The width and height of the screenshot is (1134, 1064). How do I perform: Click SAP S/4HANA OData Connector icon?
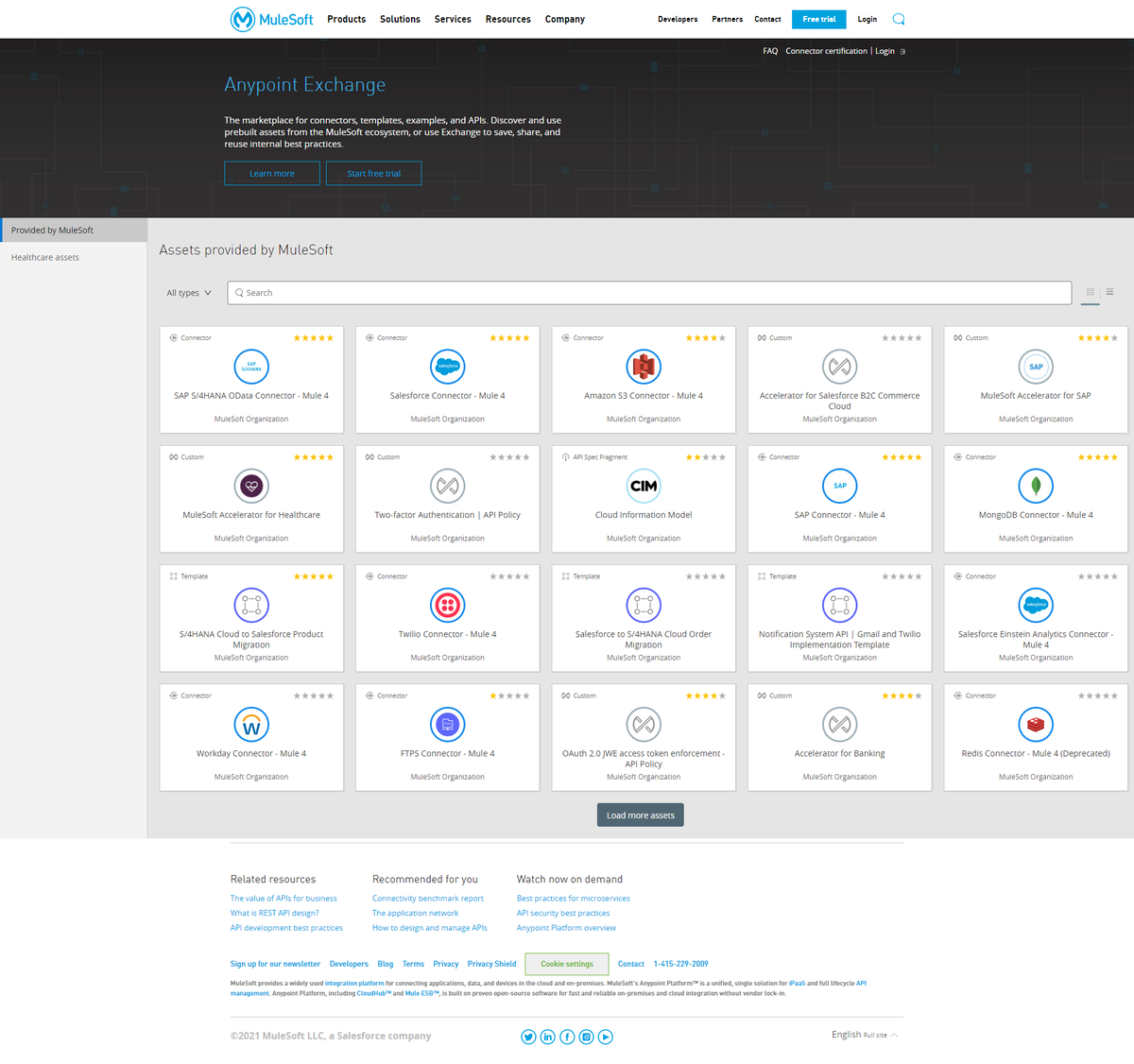click(251, 367)
